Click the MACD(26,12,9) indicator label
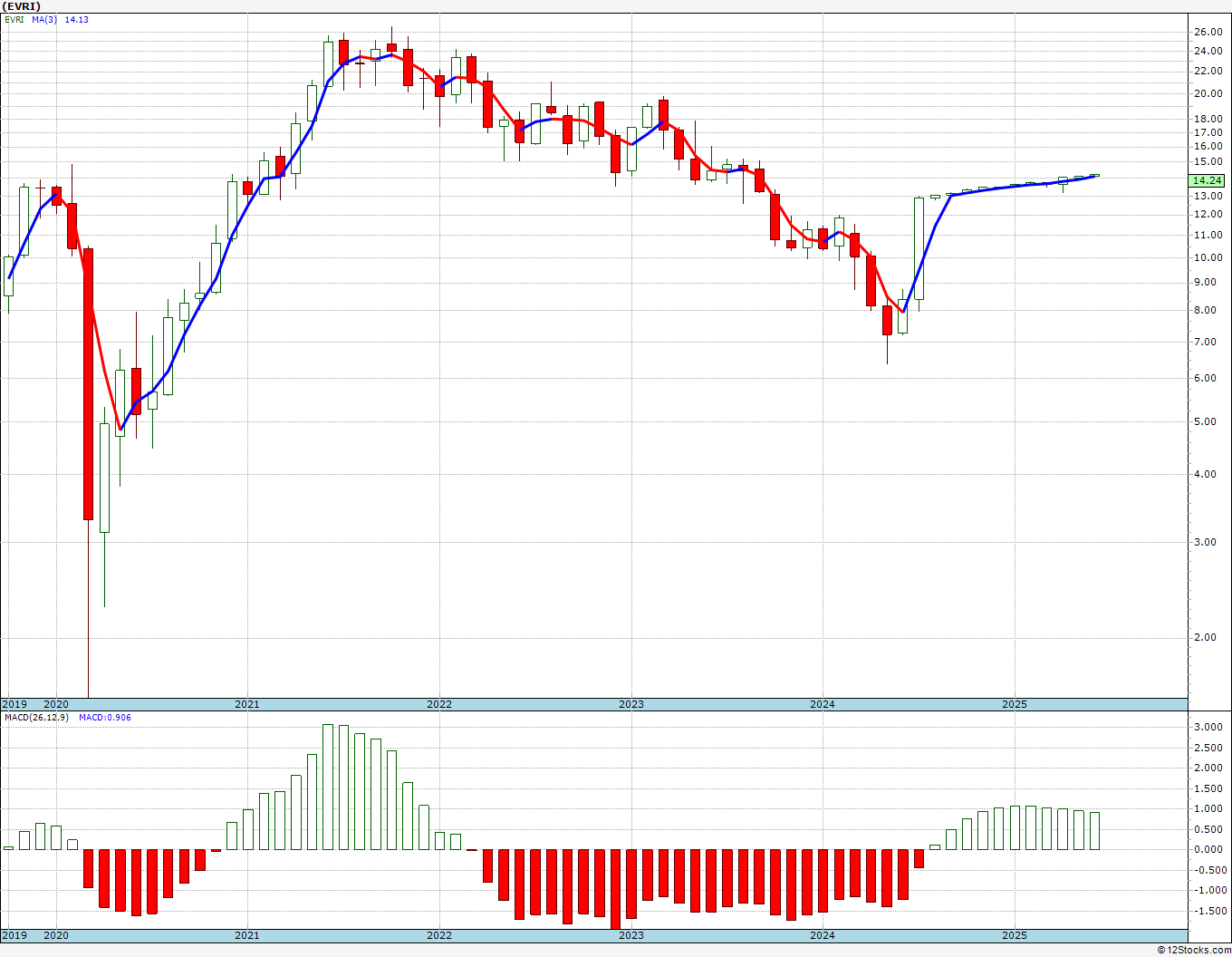1232x957 pixels. [36, 718]
